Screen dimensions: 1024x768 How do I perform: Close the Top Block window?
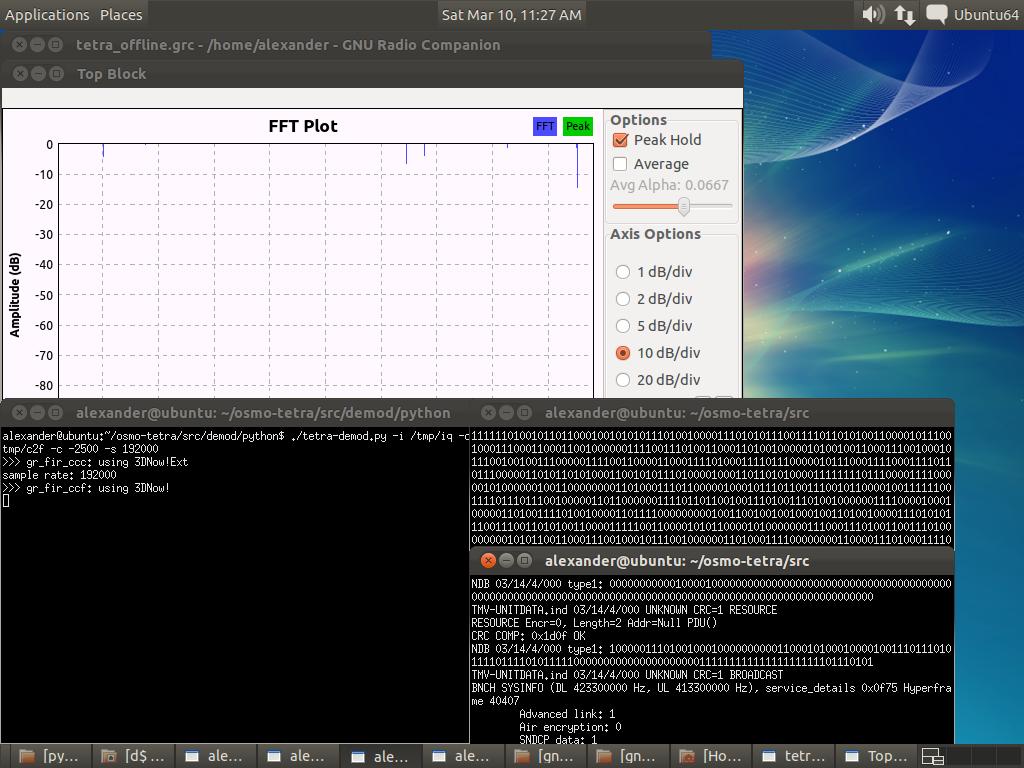(20, 74)
